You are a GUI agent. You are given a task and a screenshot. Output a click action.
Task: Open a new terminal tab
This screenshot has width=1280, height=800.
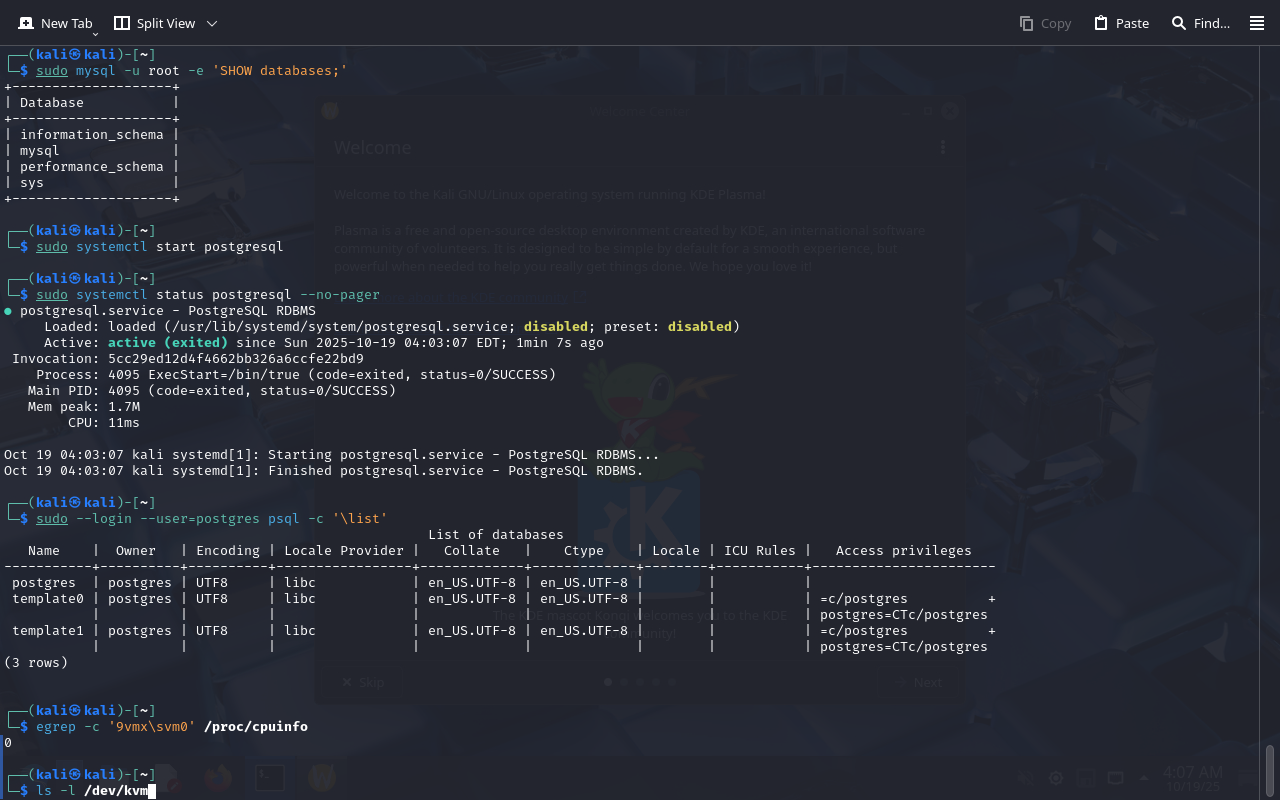[x=55, y=23]
